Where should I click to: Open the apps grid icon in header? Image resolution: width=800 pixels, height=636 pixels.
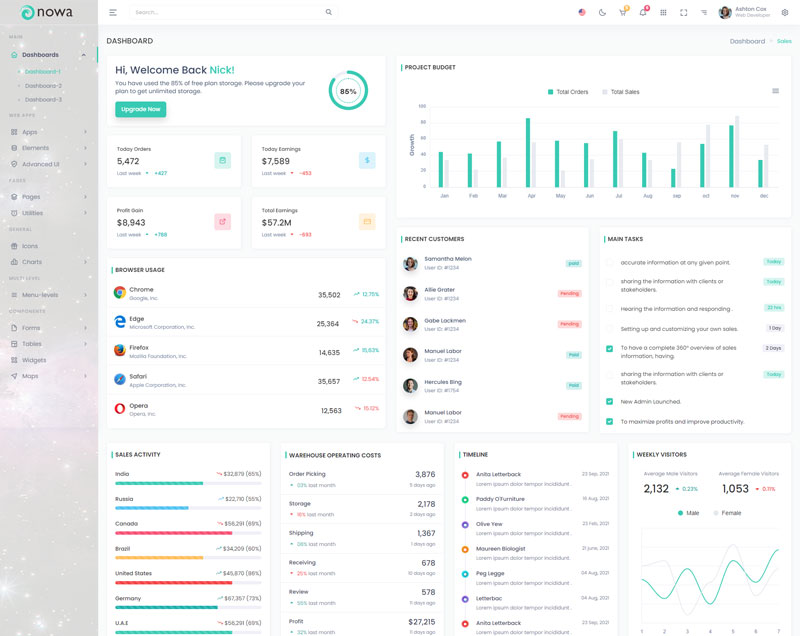[x=663, y=12]
